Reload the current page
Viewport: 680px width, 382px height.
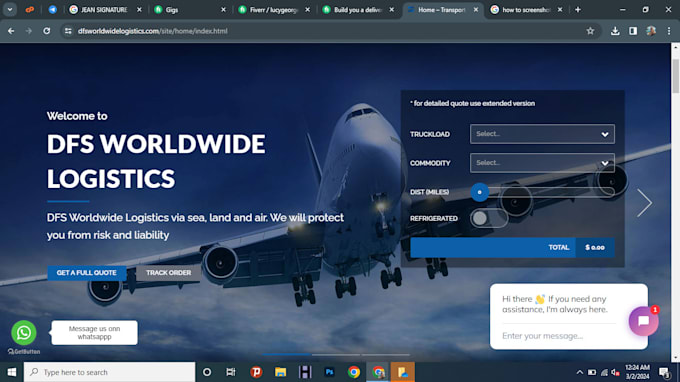(46, 31)
